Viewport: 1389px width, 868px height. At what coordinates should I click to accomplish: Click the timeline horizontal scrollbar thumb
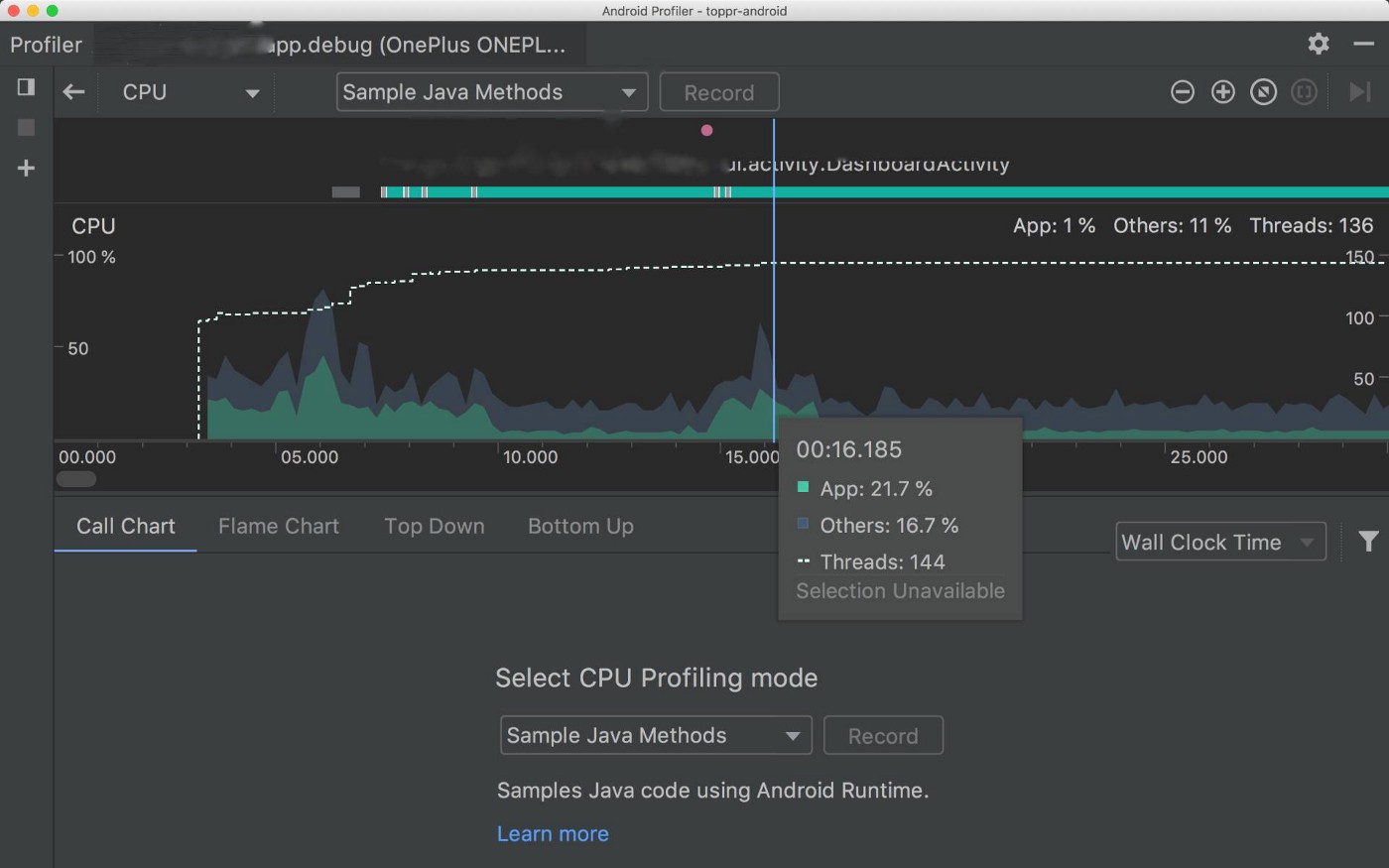click(76, 479)
